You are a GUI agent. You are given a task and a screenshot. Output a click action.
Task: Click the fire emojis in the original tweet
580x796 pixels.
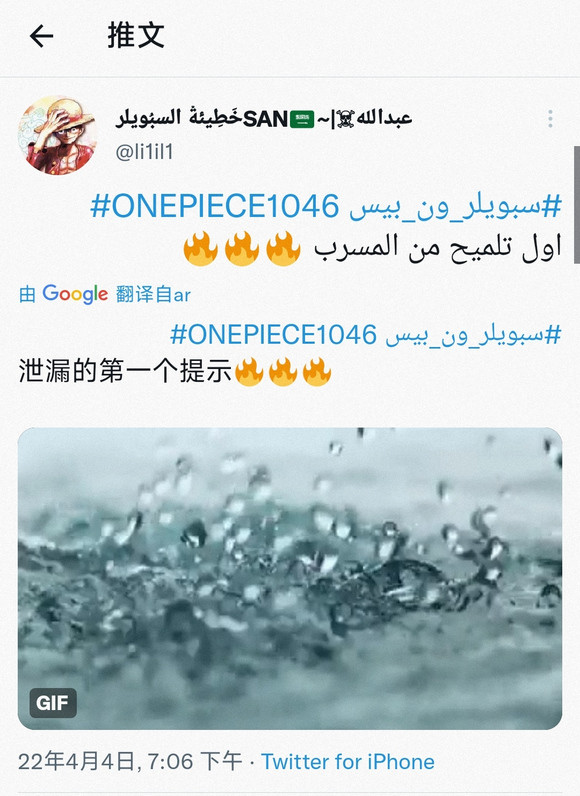(x=242, y=249)
